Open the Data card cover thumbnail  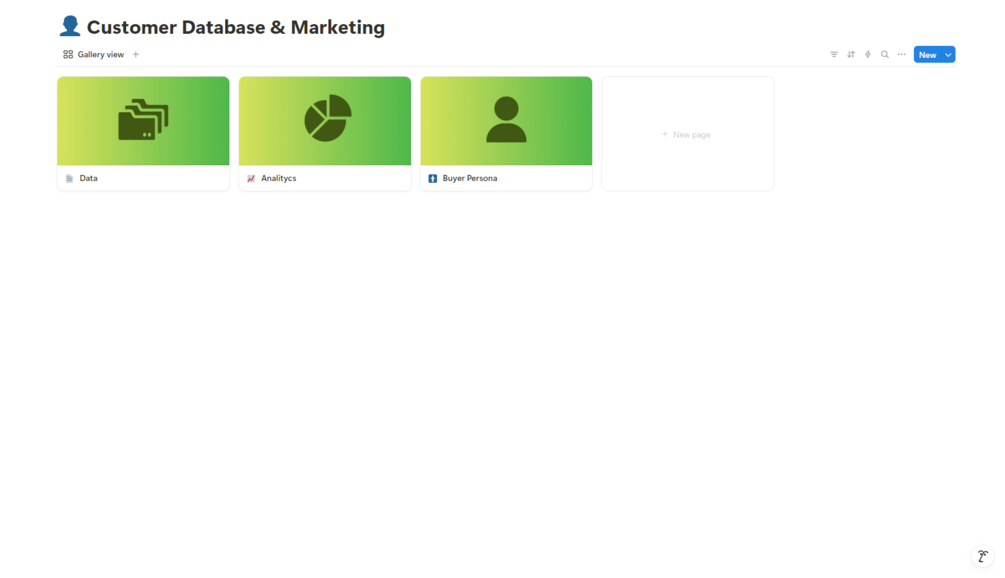[x=144, y=121]
